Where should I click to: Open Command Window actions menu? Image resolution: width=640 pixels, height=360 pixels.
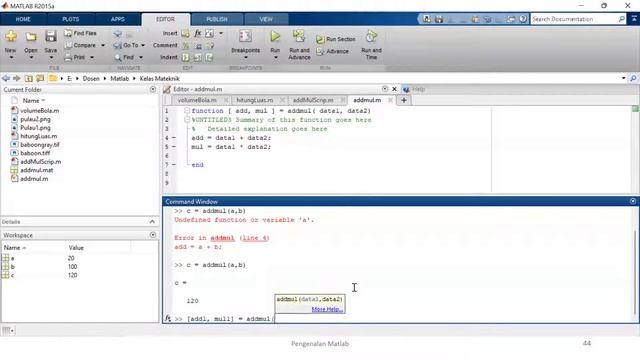(x=633, y=201)
